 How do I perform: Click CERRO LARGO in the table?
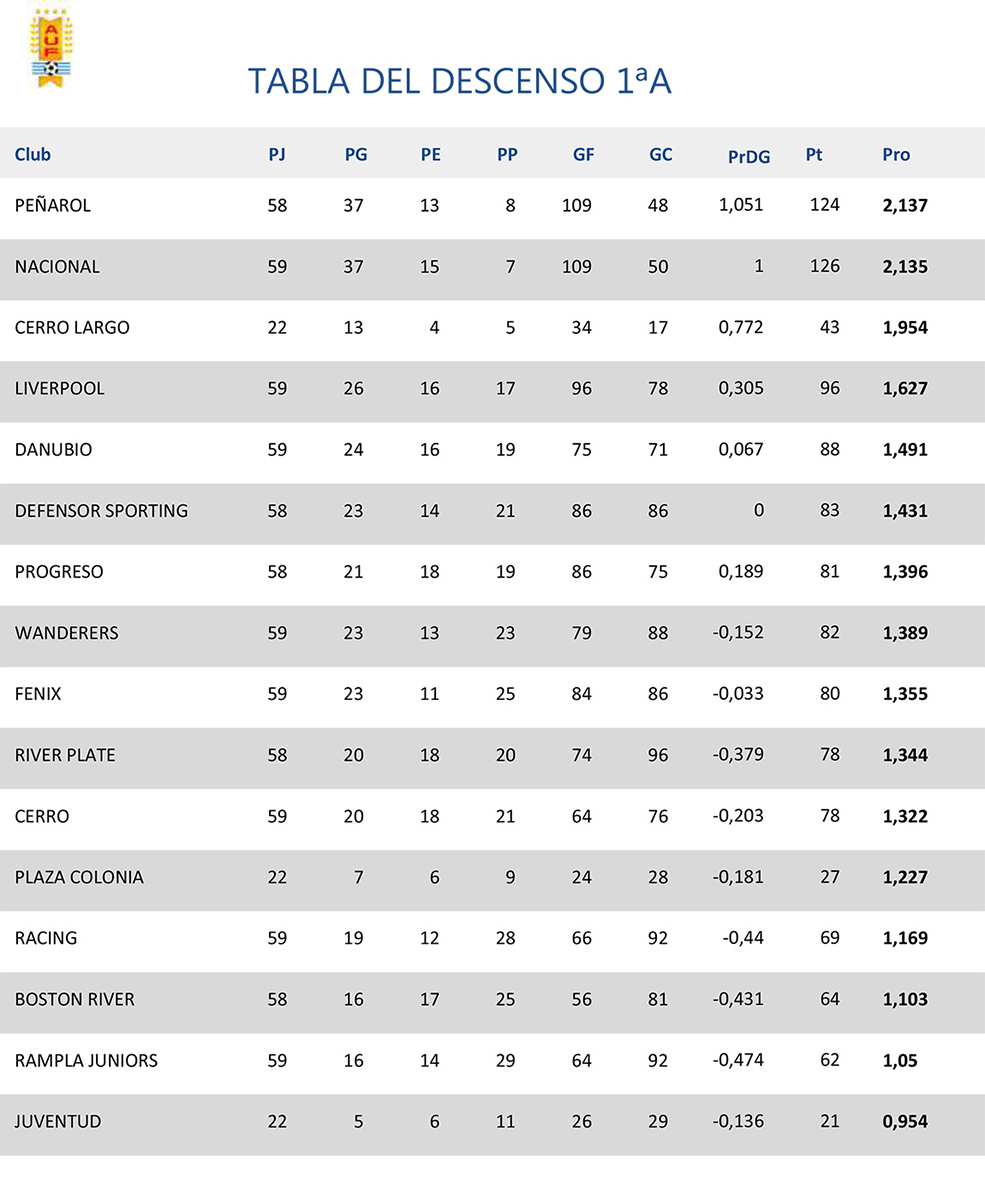[x=72, y=328]
